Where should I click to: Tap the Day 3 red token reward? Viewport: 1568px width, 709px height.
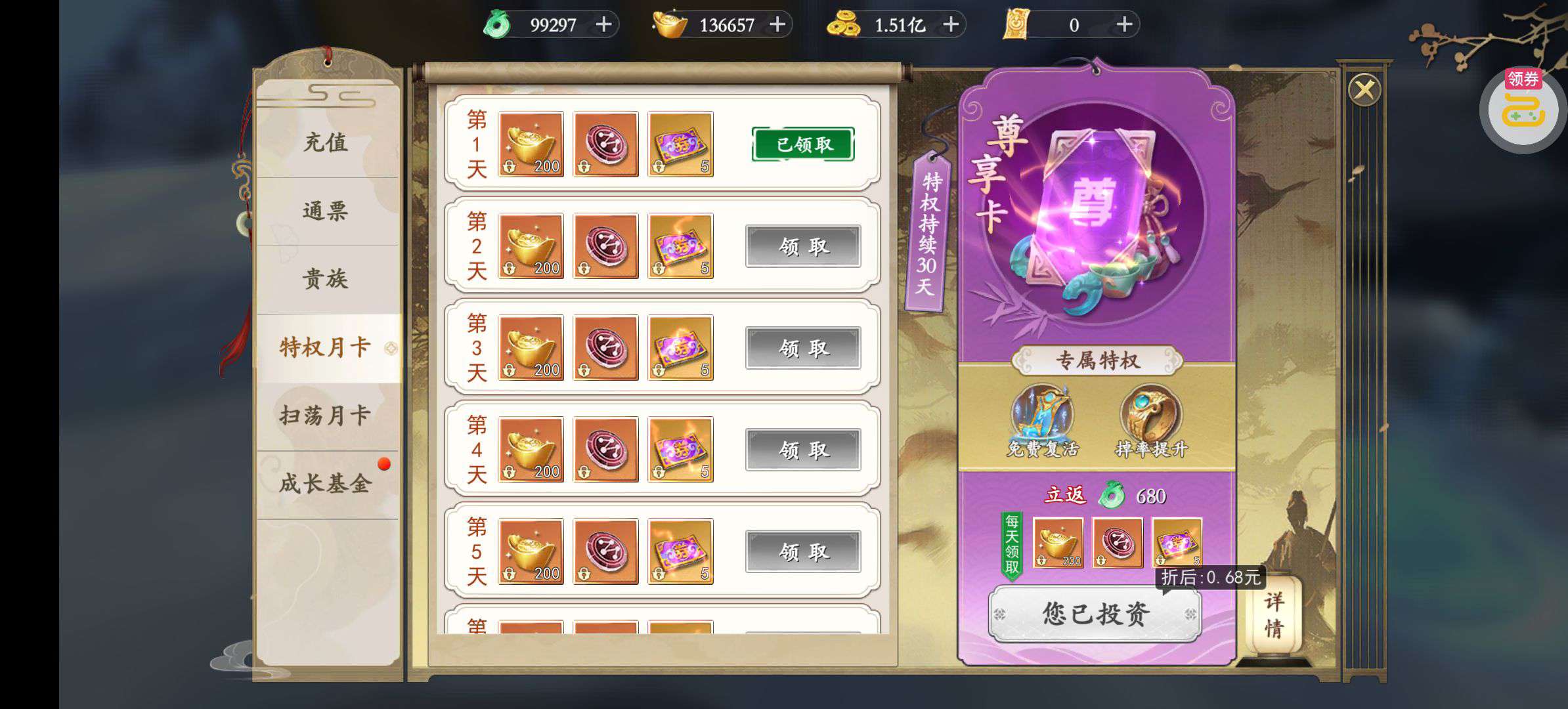coord(605,348)
